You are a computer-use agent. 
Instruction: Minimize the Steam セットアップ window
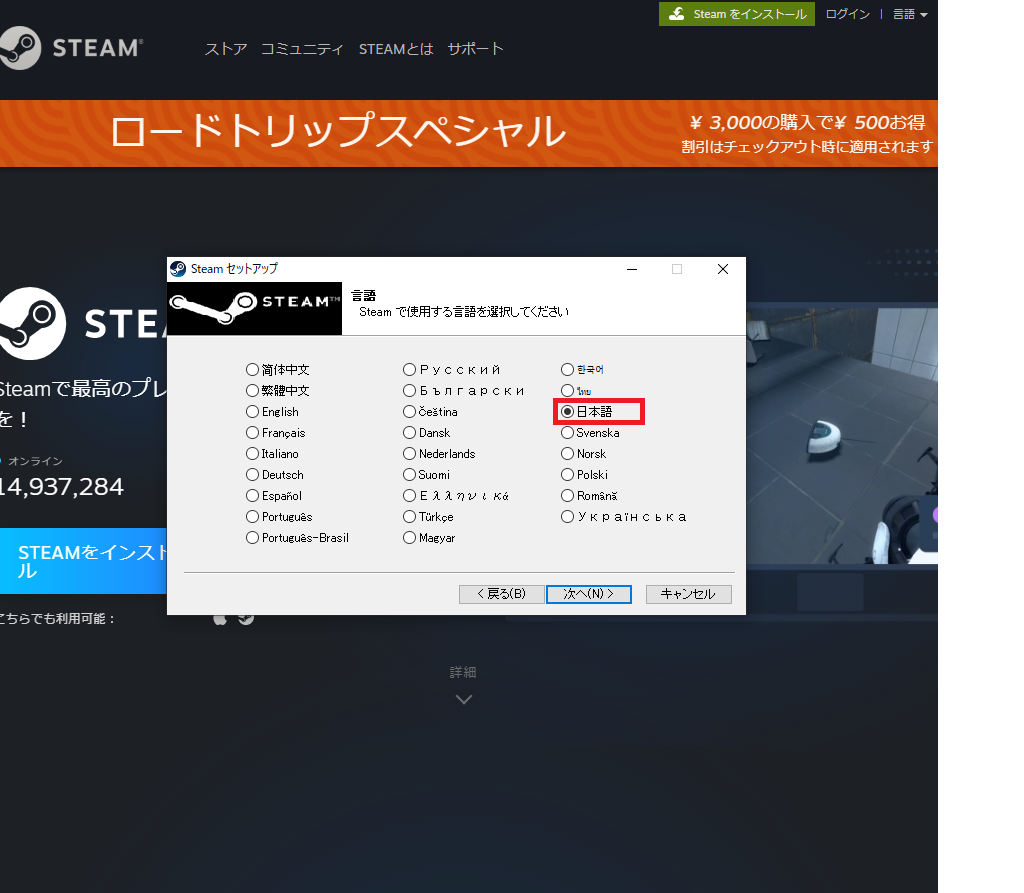[x=632, y=269]
